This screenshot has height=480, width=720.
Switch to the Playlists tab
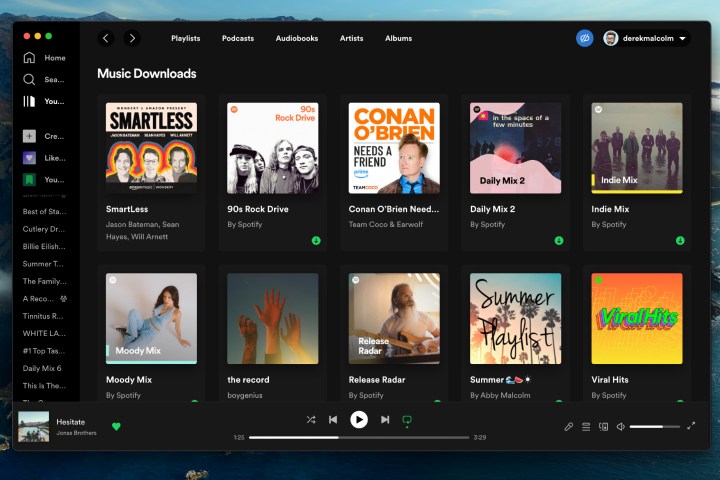coord(186,38)
